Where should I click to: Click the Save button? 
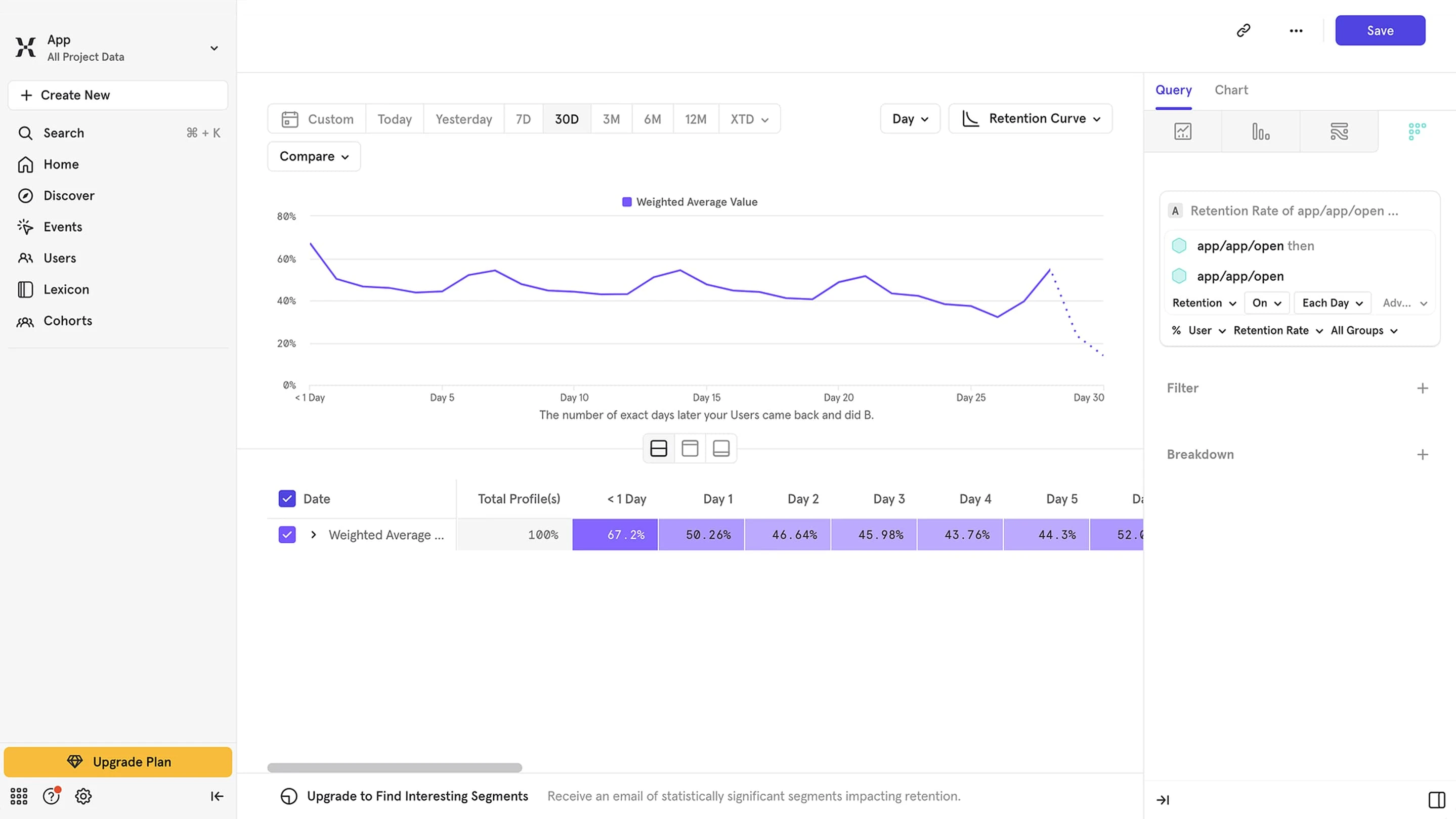1380,30
